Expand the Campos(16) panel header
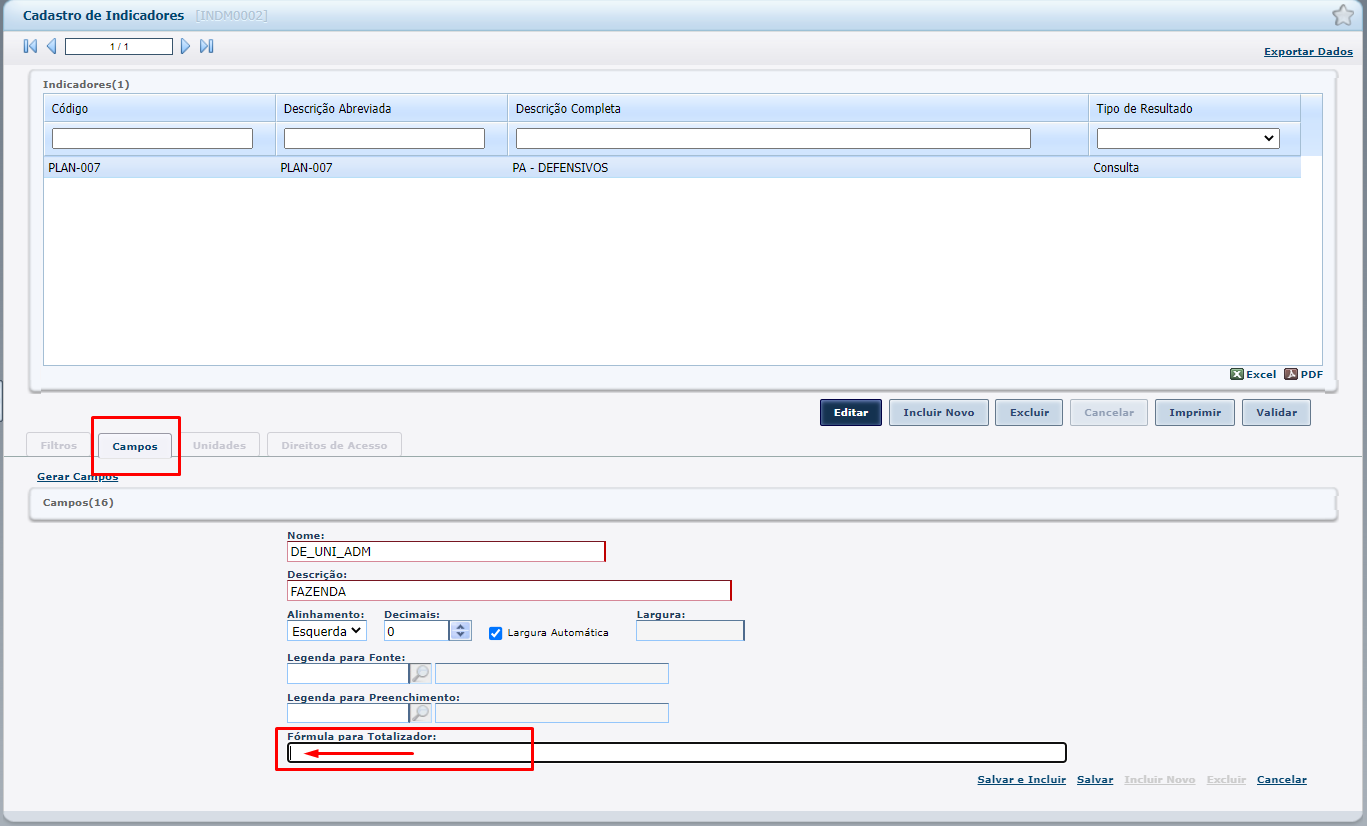The height and width of the screenshot is (826, 1367). pos(683,503)
